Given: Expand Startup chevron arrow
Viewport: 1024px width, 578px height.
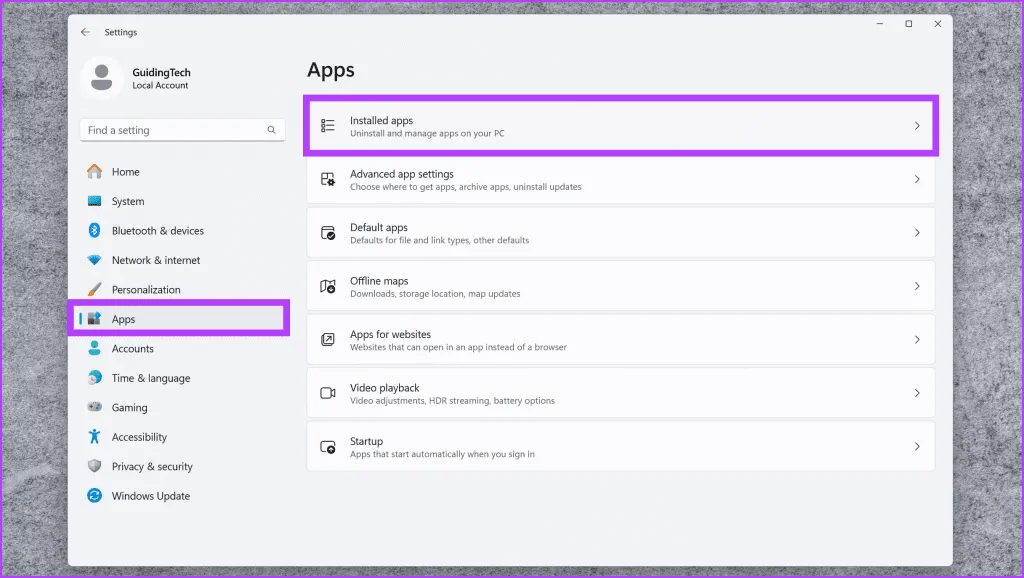Looking at the screenshot, I should [917, 447].
